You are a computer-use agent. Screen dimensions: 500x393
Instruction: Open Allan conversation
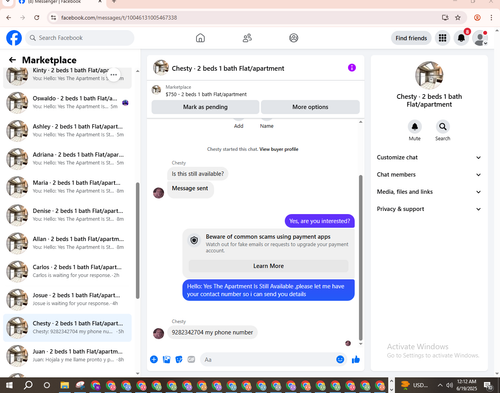click(67, 243)
